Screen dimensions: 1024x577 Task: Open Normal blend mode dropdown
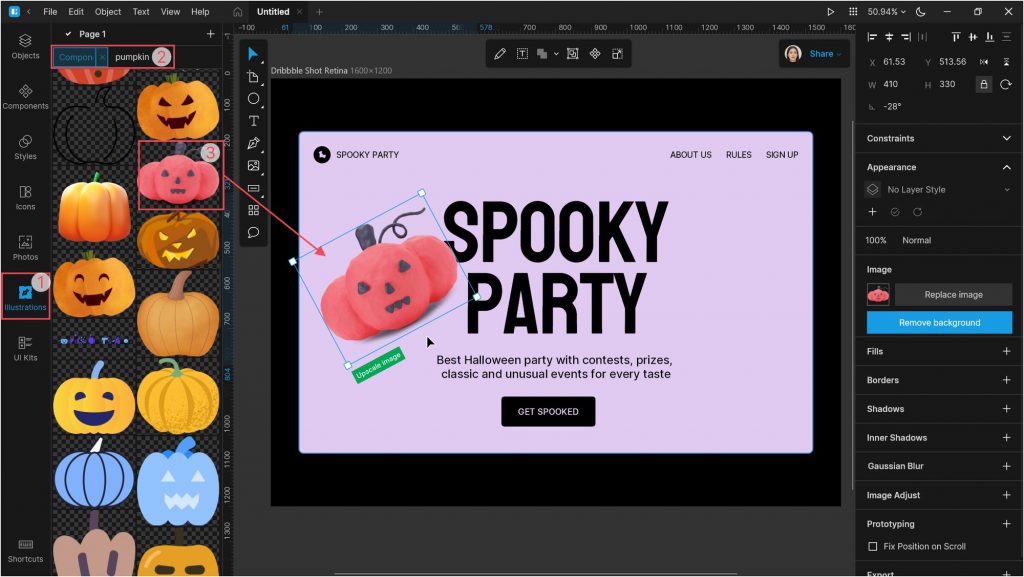point(916,240)
